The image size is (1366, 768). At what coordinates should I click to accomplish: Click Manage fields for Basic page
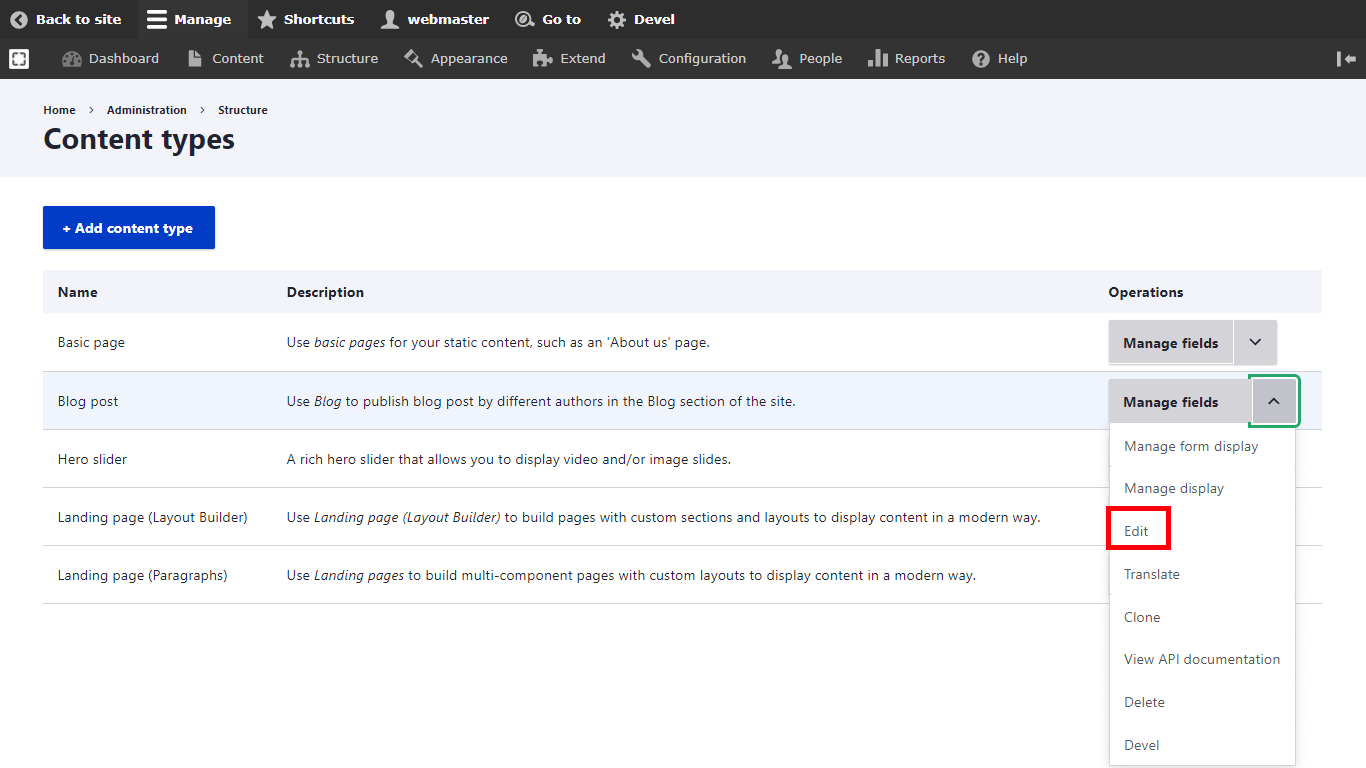(x=1170, y=343)
